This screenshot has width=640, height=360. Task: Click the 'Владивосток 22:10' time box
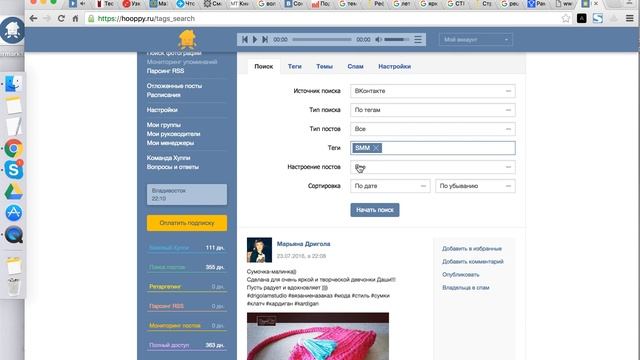coord(187,194)
